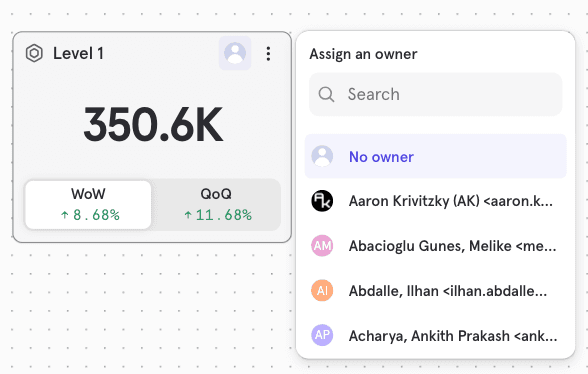Assign Aaron Krivitzky (AK) as owner
This screenshot has width=588, height=374.
click(x=435, y=201)
